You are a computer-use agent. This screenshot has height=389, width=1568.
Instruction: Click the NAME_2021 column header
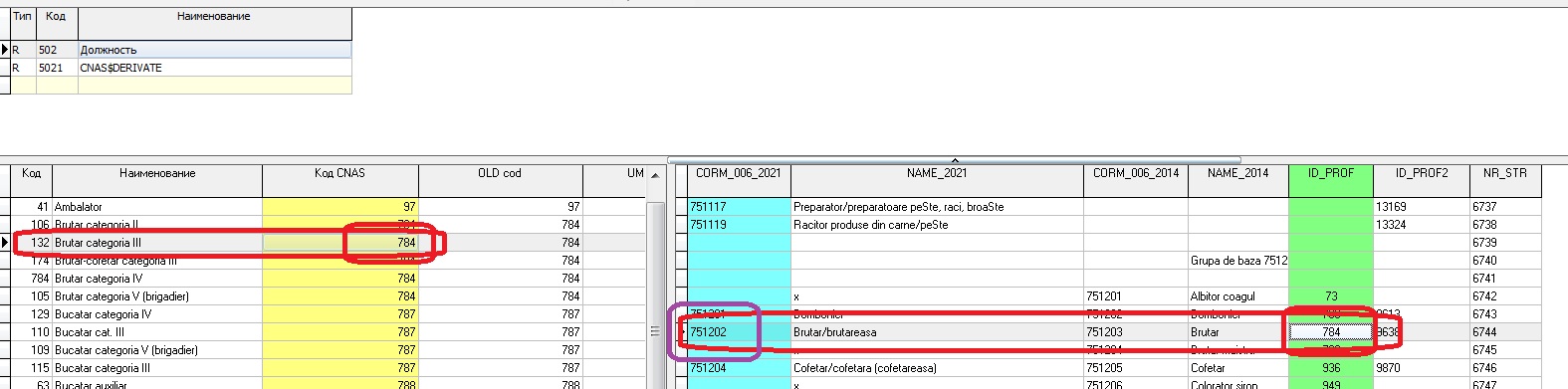coord(937,181)
